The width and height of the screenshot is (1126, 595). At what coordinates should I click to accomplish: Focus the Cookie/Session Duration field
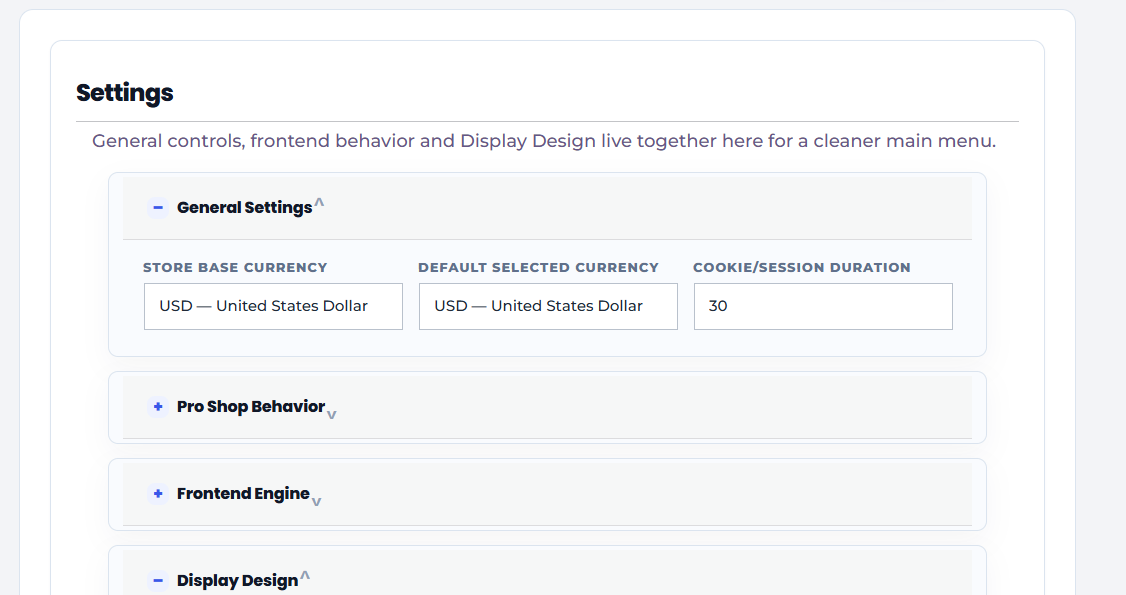point(823,306)
